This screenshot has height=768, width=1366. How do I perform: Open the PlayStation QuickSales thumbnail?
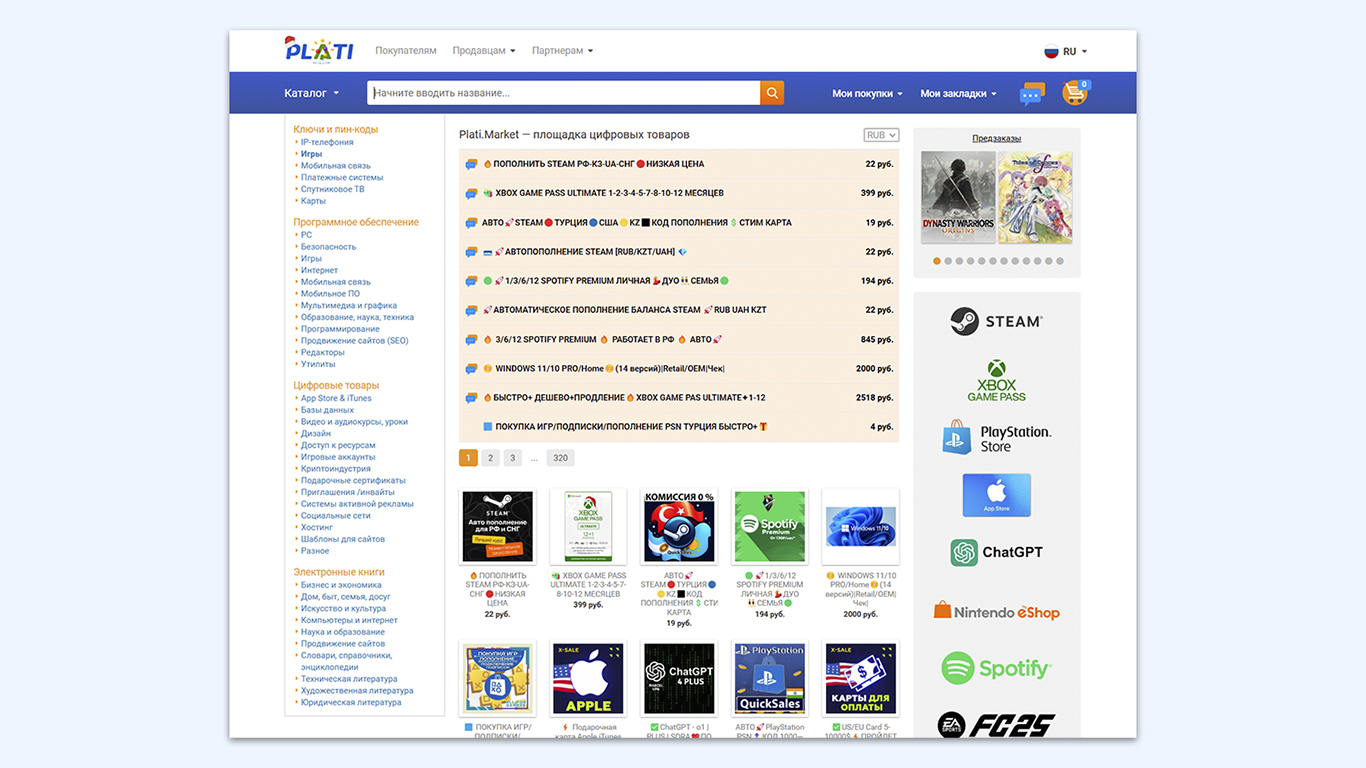(x=769, y=679)
